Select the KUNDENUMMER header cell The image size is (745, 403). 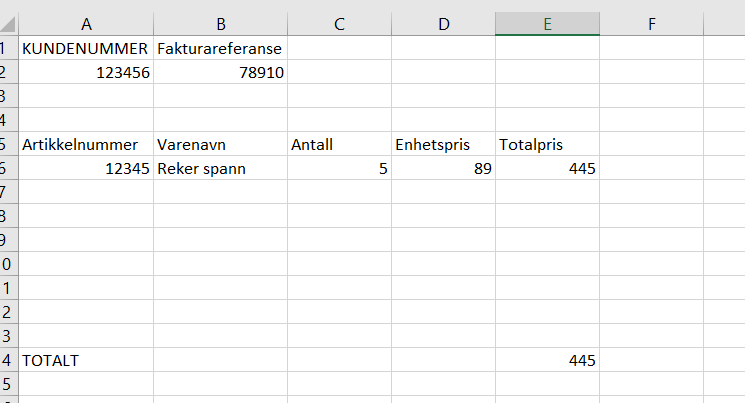coord(86,48)
